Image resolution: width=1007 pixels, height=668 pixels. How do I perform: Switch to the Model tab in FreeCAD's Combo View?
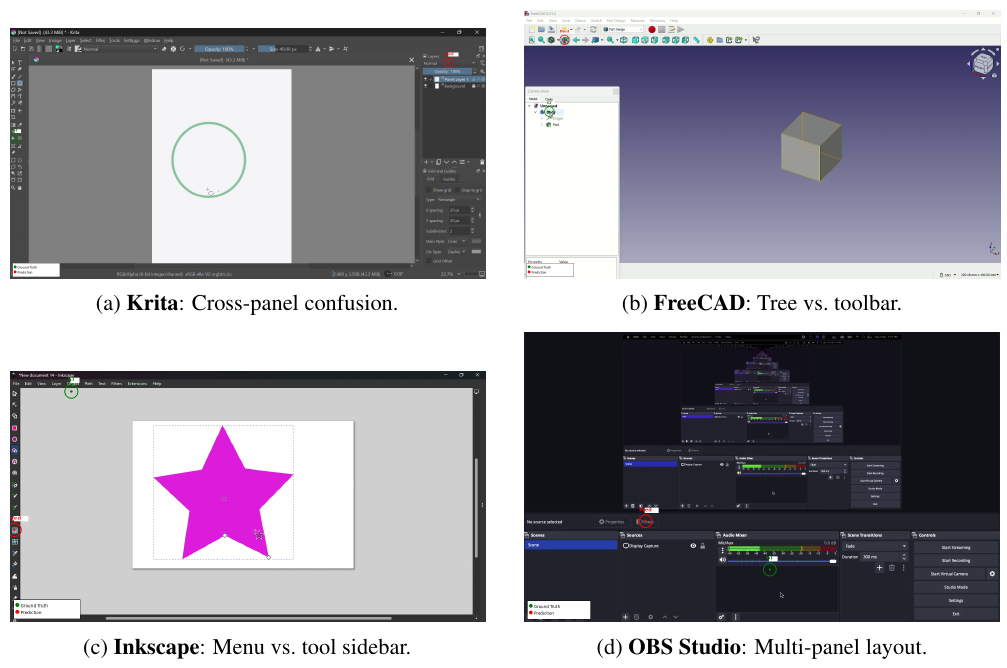pyautogui.click(x=533, y=98)
